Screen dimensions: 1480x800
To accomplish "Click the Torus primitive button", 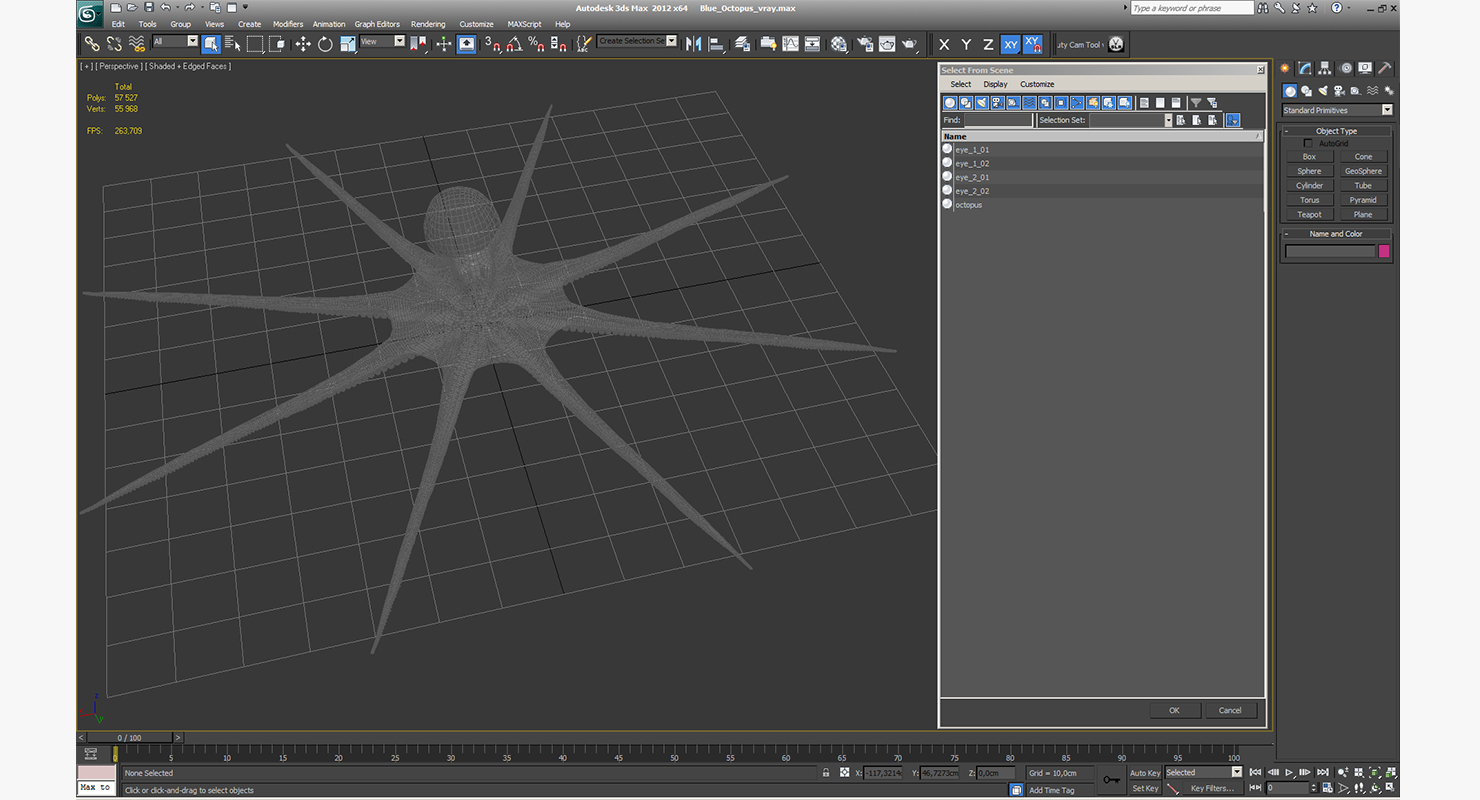I will pos(1309,200).
